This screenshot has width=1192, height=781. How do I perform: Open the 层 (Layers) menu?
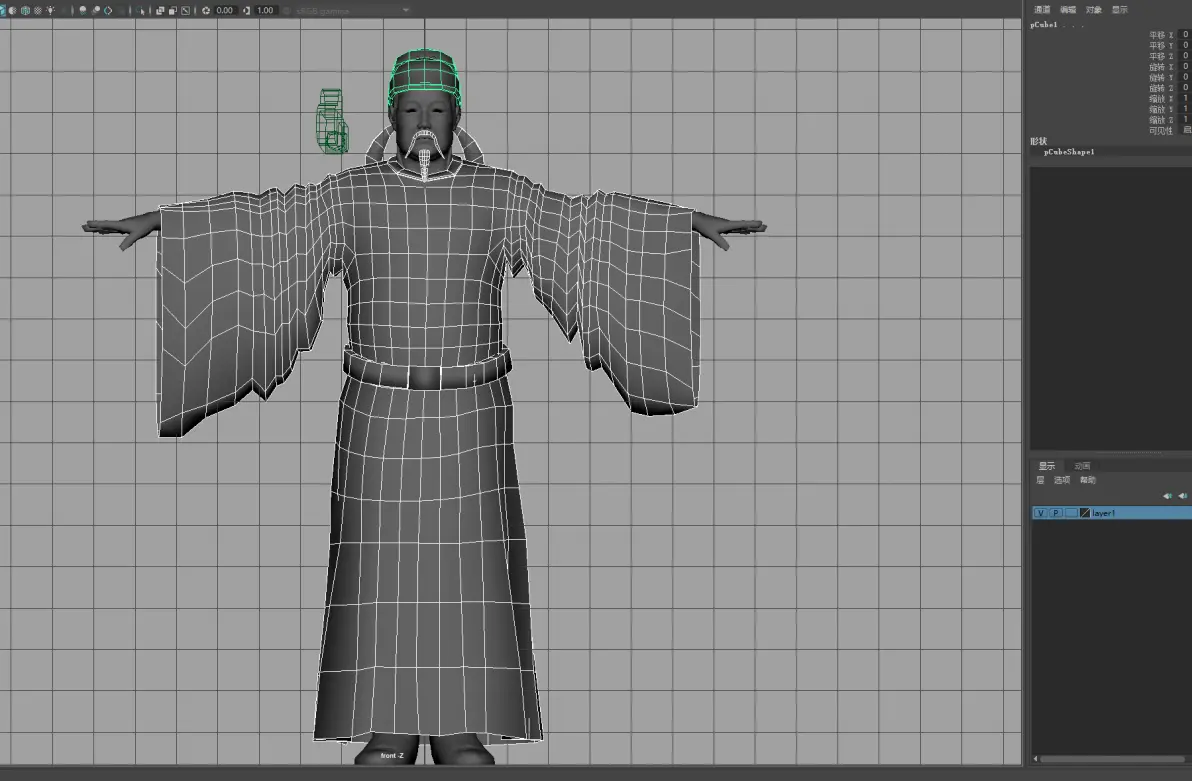(1040, 480)
